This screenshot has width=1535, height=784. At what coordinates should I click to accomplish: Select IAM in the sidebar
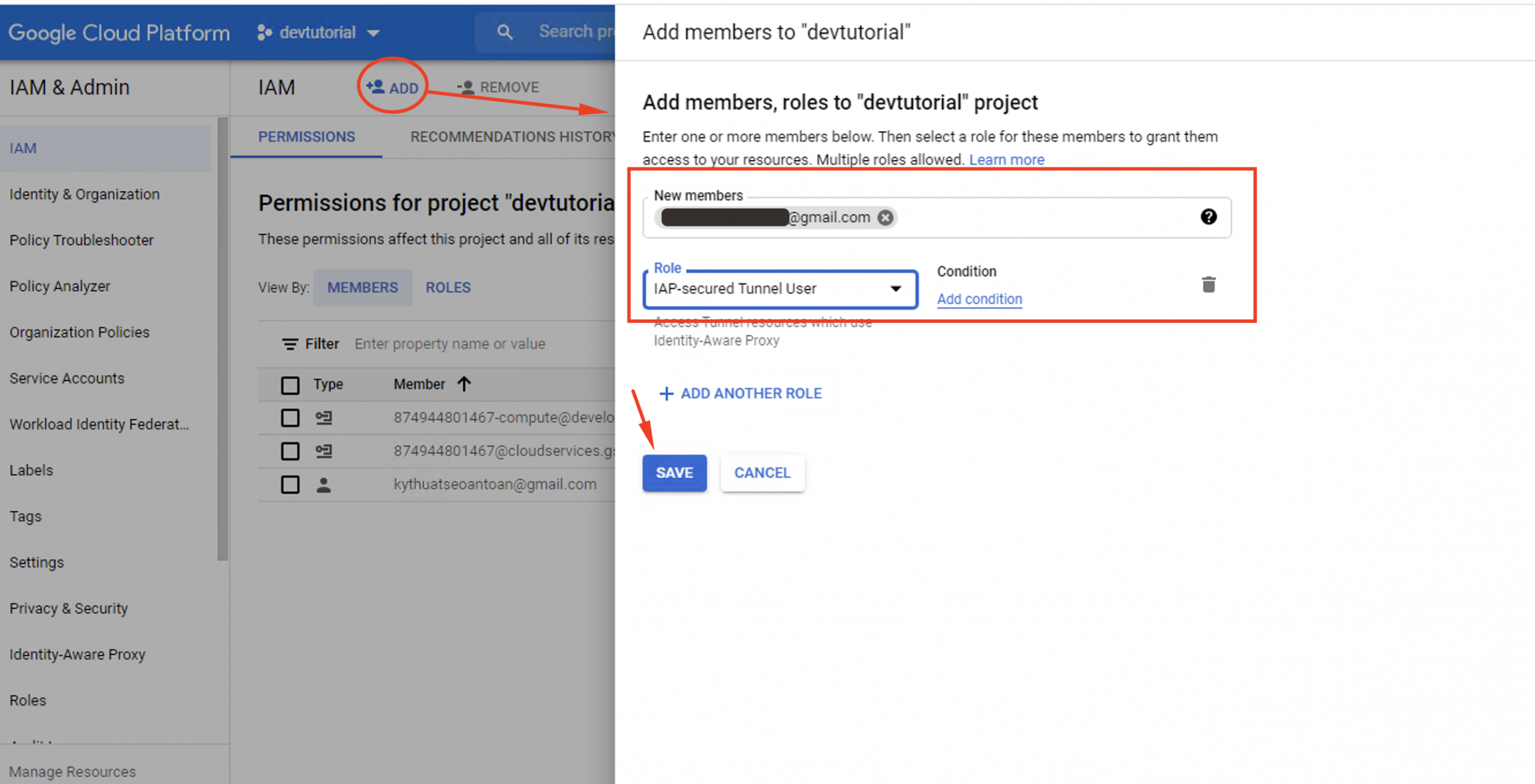(x=106, y=148)
